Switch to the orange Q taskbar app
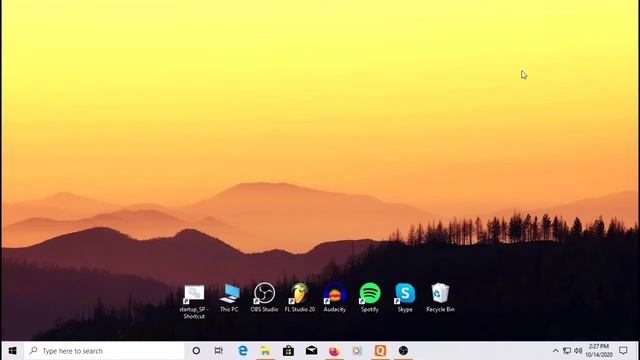Screen dimensions: 640x360 pyautogui.click(x=380, y=351)
